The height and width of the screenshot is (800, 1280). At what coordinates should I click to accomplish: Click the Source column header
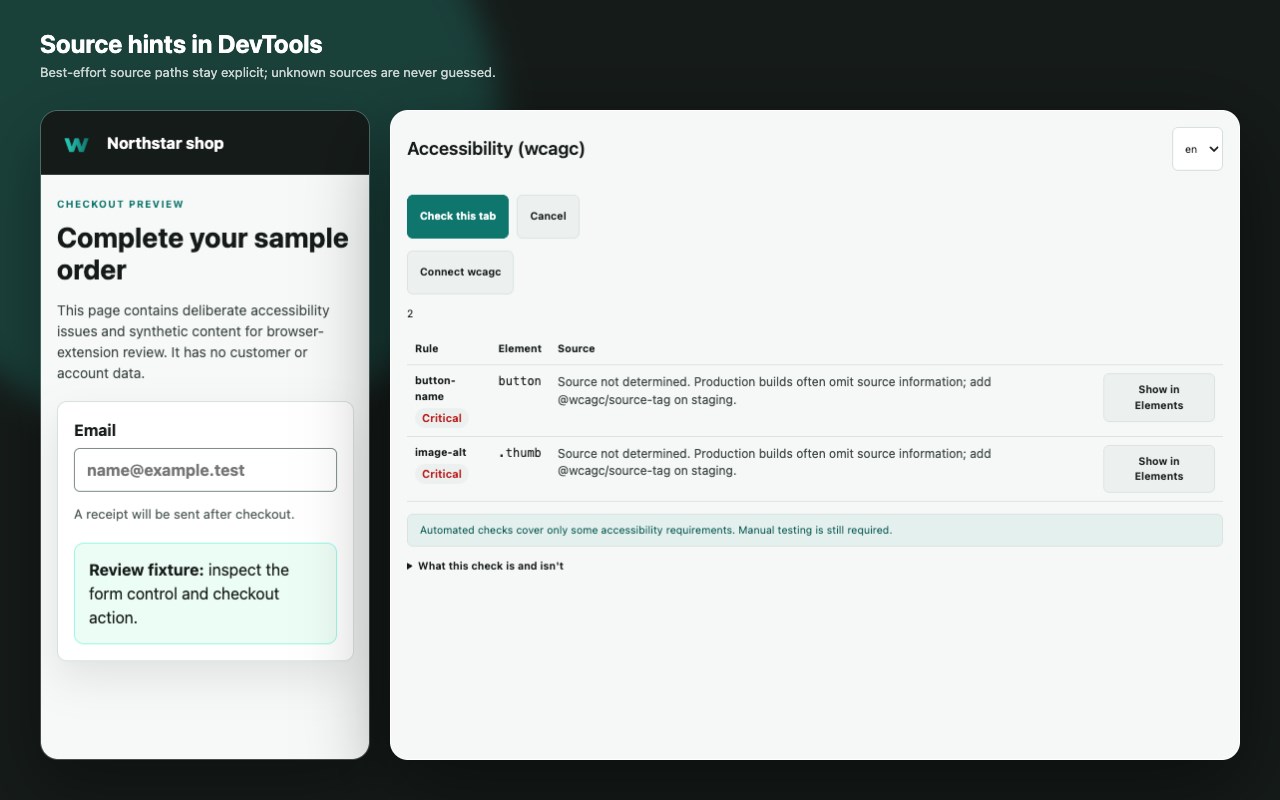[x=576, y=349]
